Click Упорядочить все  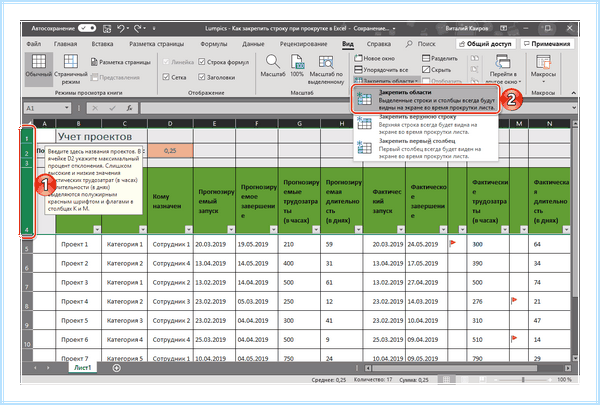tap(381, 70)
